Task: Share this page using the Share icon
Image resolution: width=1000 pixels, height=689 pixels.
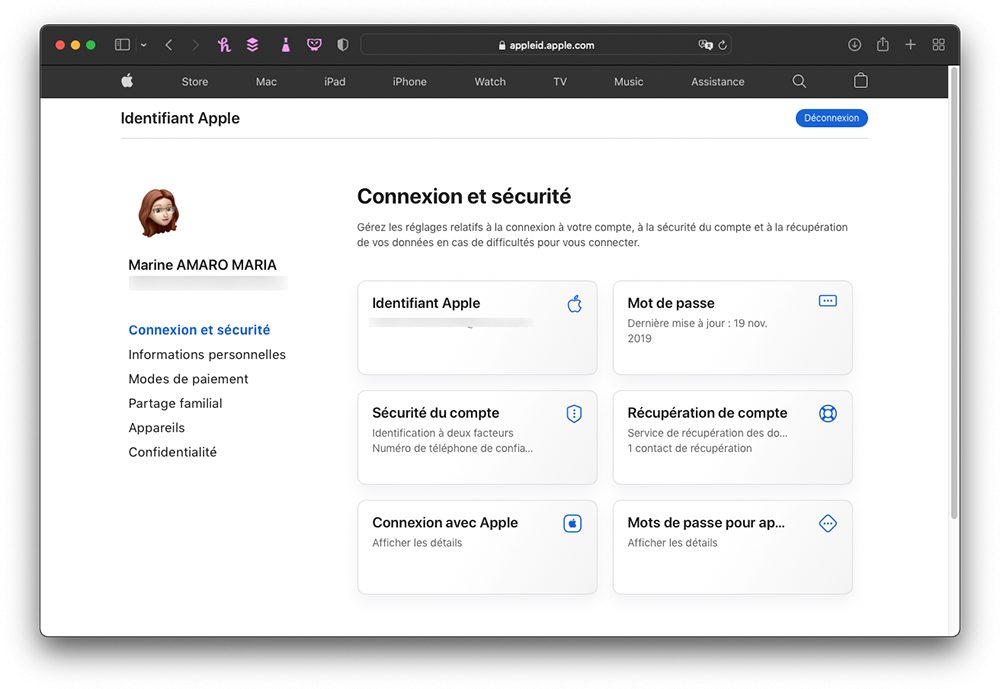Action: pyautogui.click(x=882, y=44)
